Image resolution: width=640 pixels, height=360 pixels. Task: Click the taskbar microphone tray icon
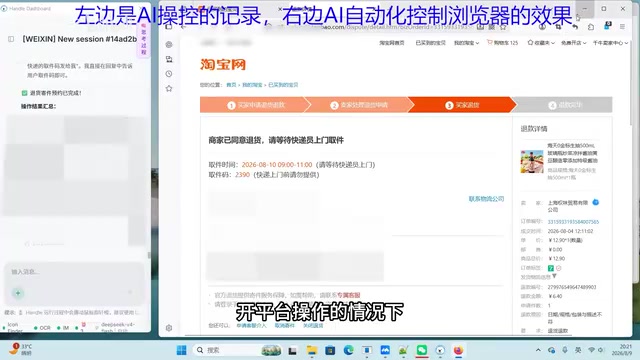[x=565, y=350]
